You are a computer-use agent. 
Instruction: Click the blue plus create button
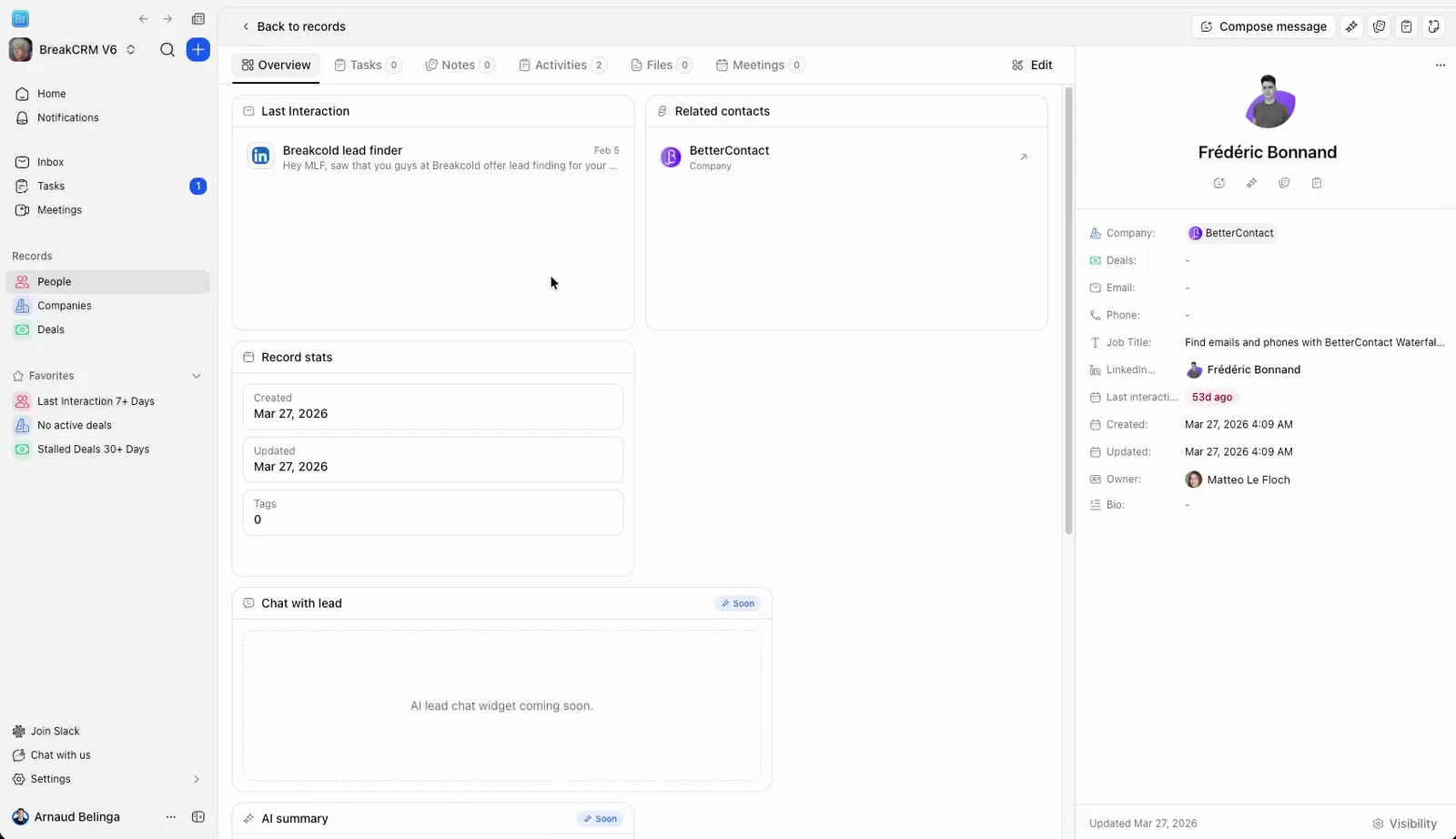197,50
